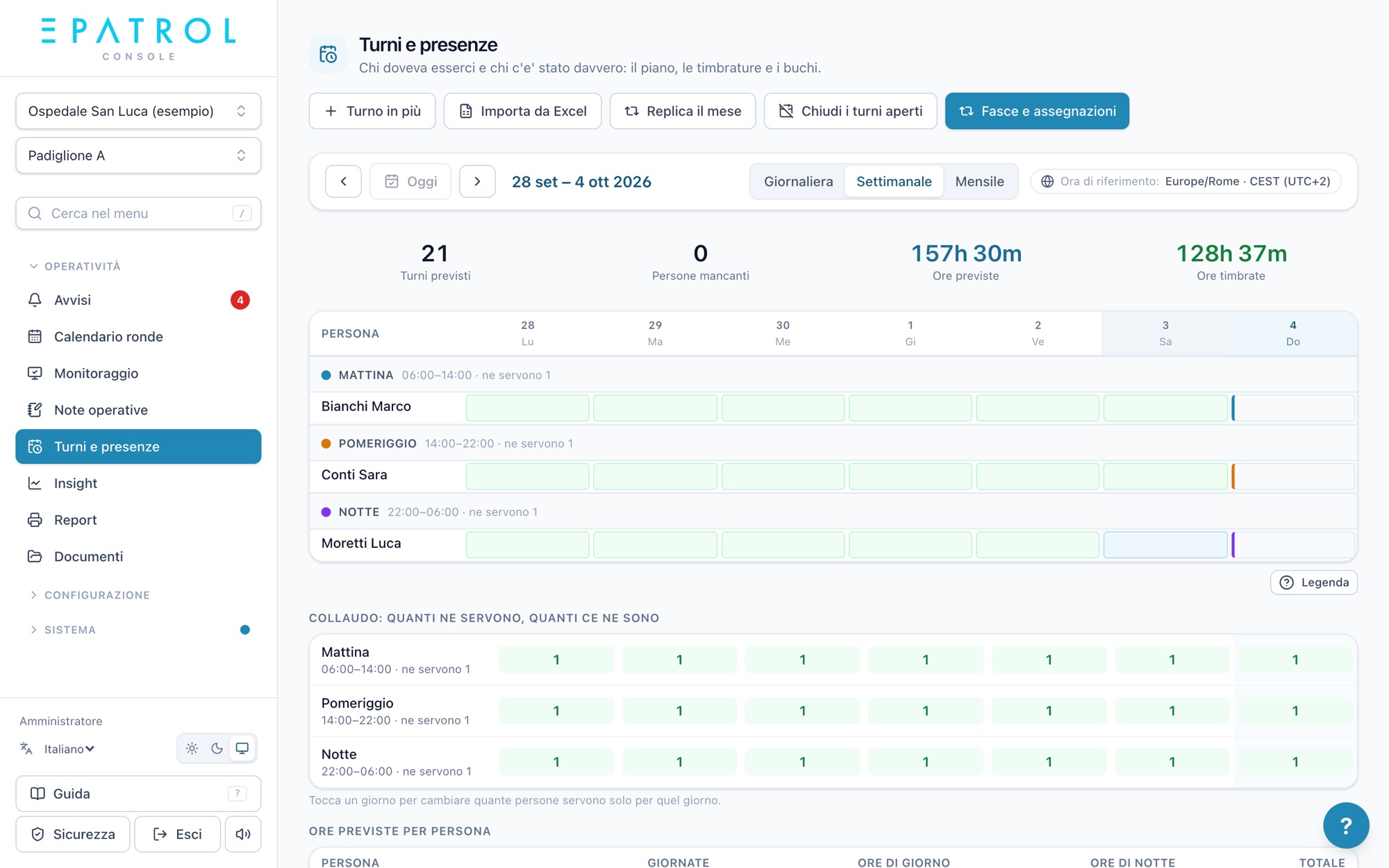Open Documenti folder icon
Viewport: 1389px width, 868px height.
(35, 556)
